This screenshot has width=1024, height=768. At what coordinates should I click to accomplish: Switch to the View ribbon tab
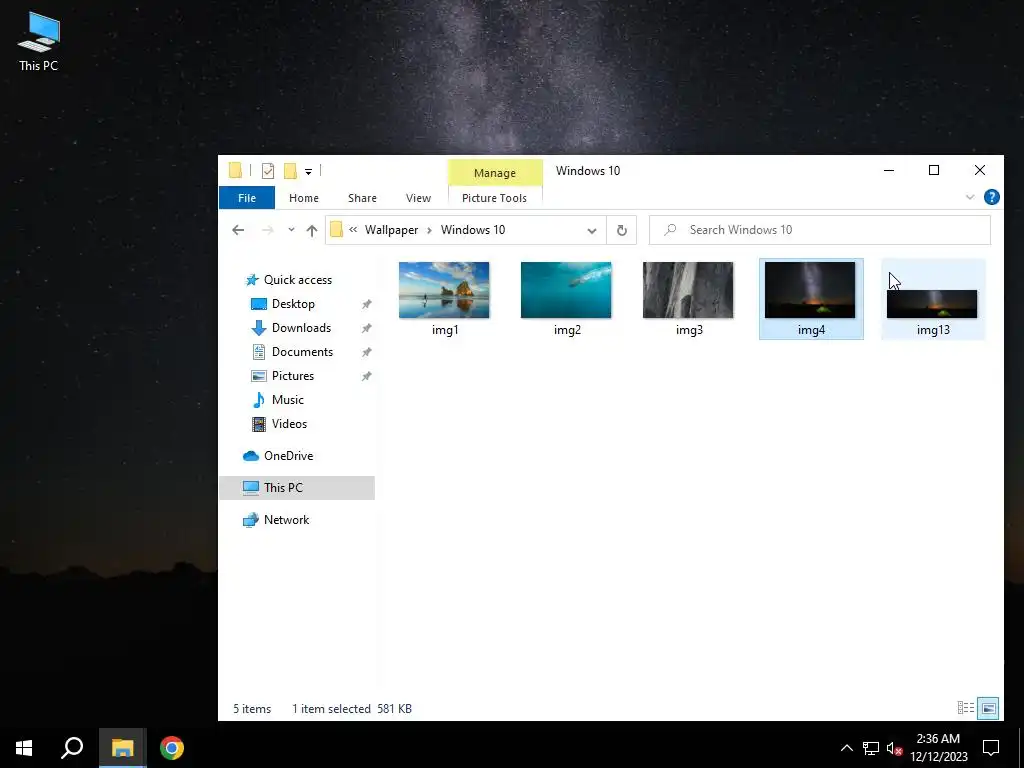(418, 198)
